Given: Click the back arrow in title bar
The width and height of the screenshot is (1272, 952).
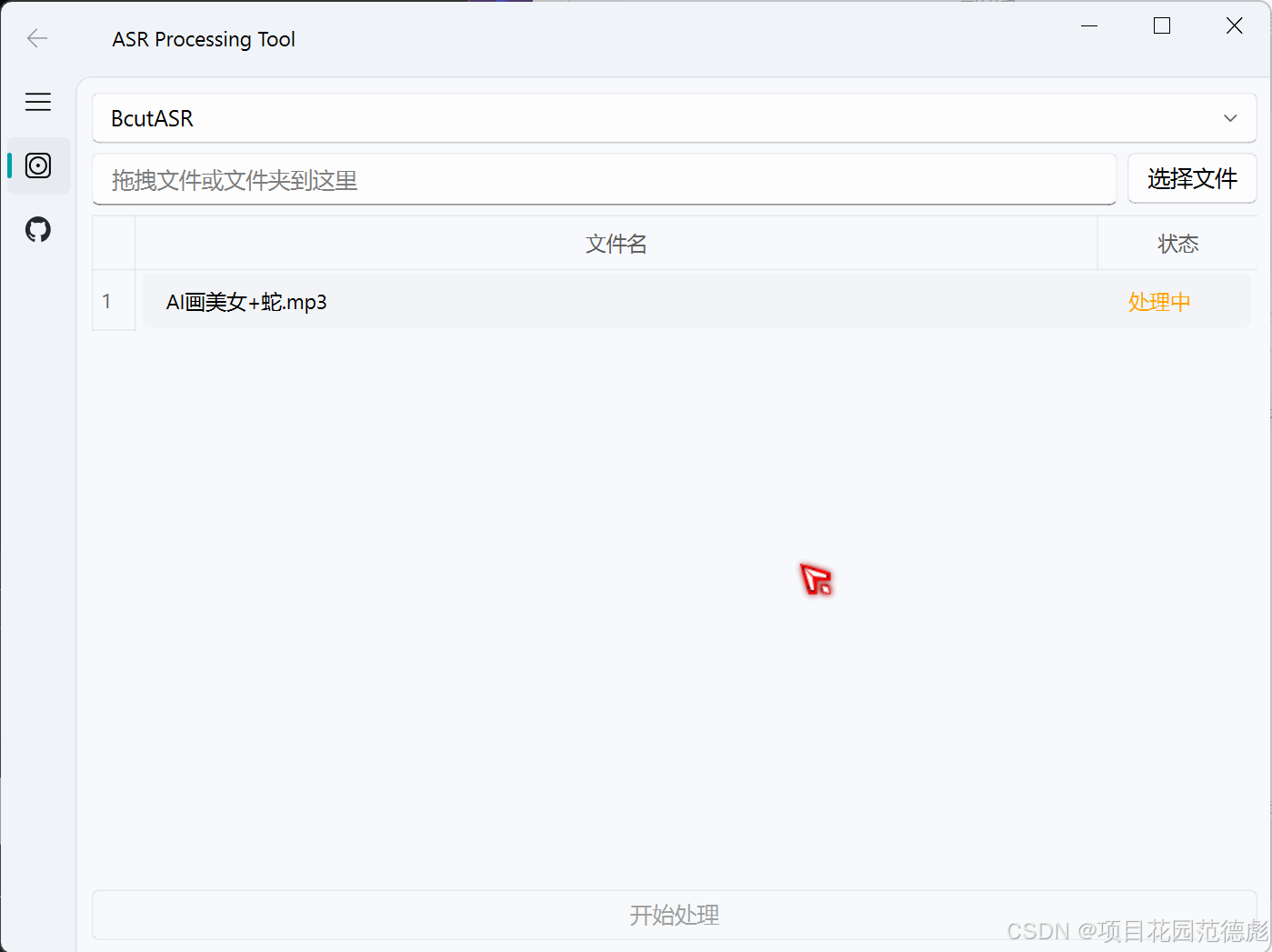Looking at the screenshot, I should pyautogui.click(x=37, y=38).
